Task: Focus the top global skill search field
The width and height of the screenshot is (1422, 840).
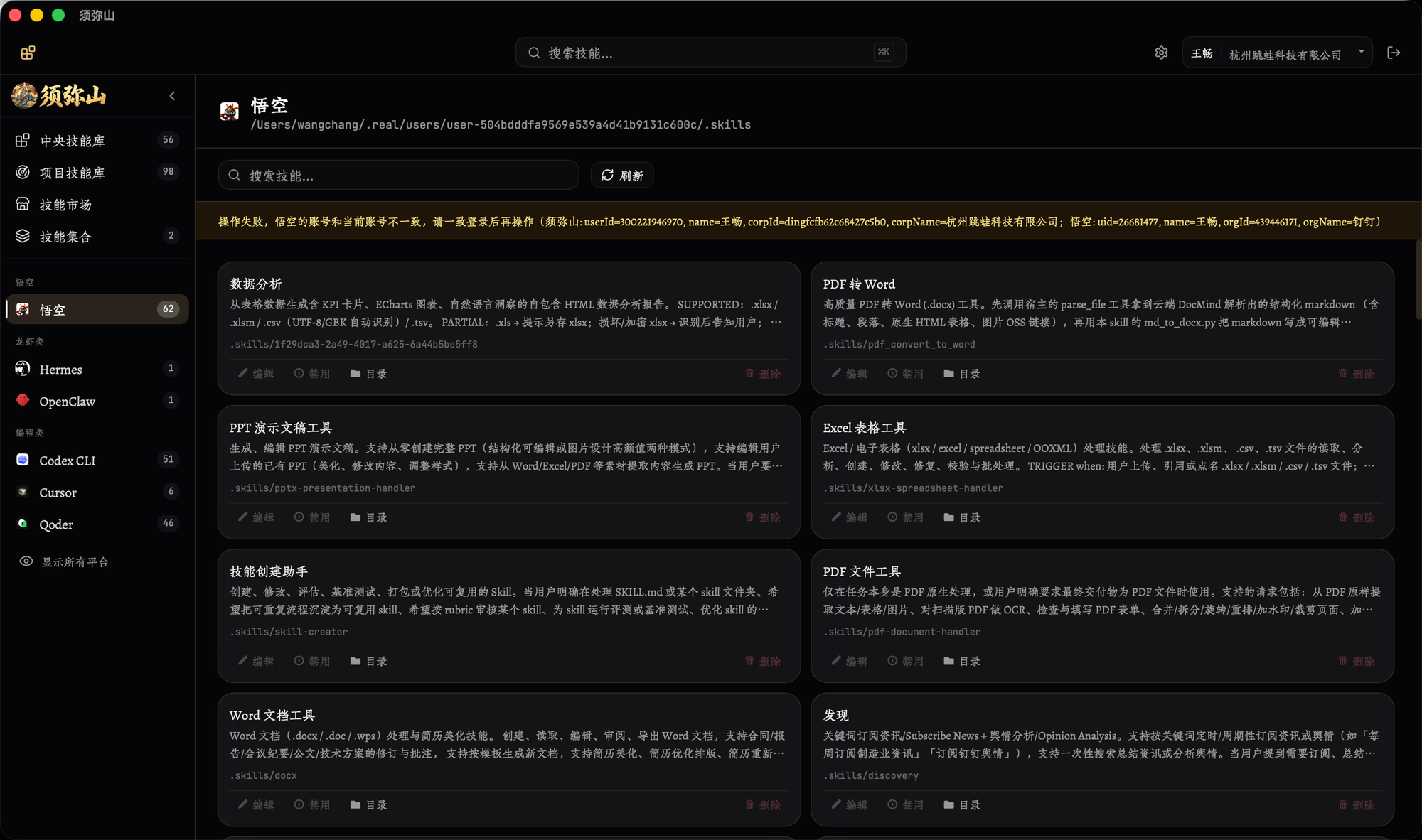Action: [x=710, y=53]
